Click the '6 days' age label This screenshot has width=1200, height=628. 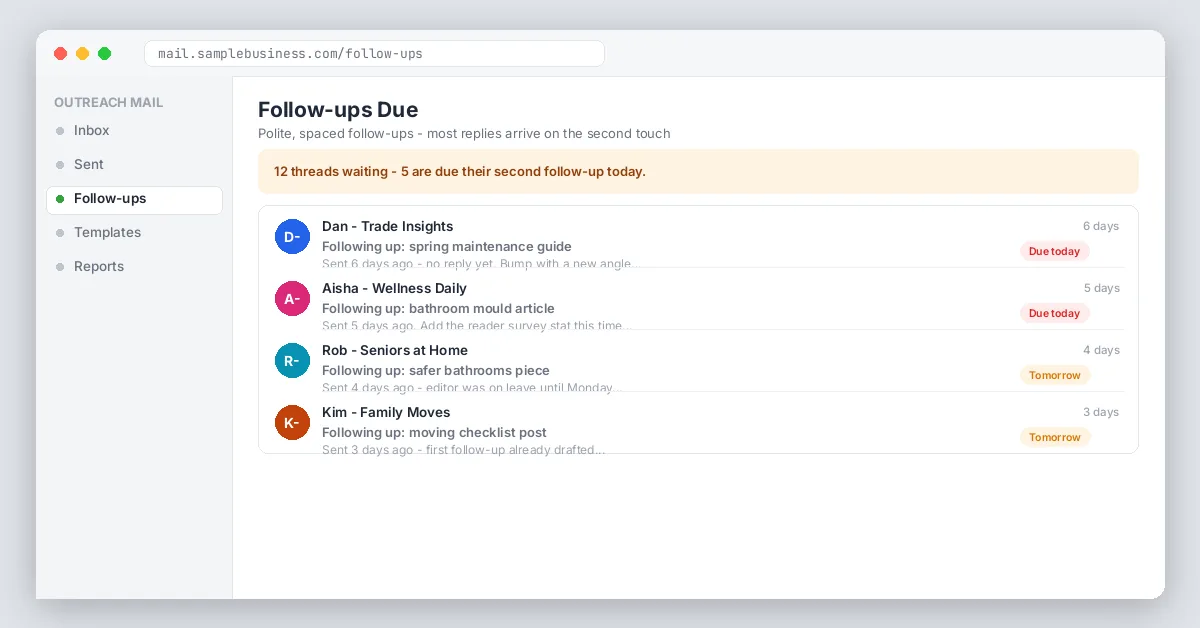click(1101, 227)
